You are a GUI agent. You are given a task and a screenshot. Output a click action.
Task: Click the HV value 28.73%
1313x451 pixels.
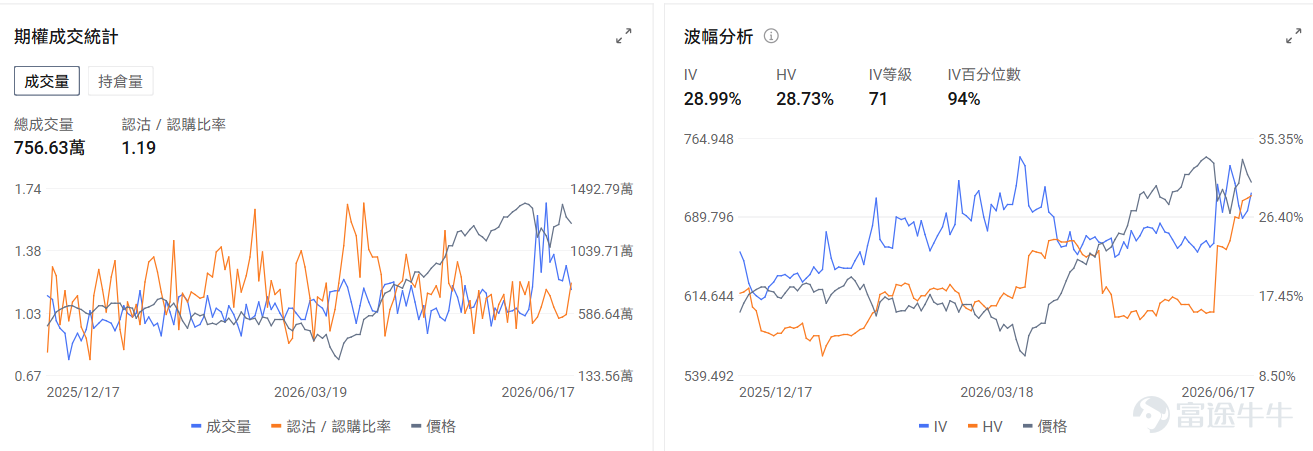click(x=804, y=99)
